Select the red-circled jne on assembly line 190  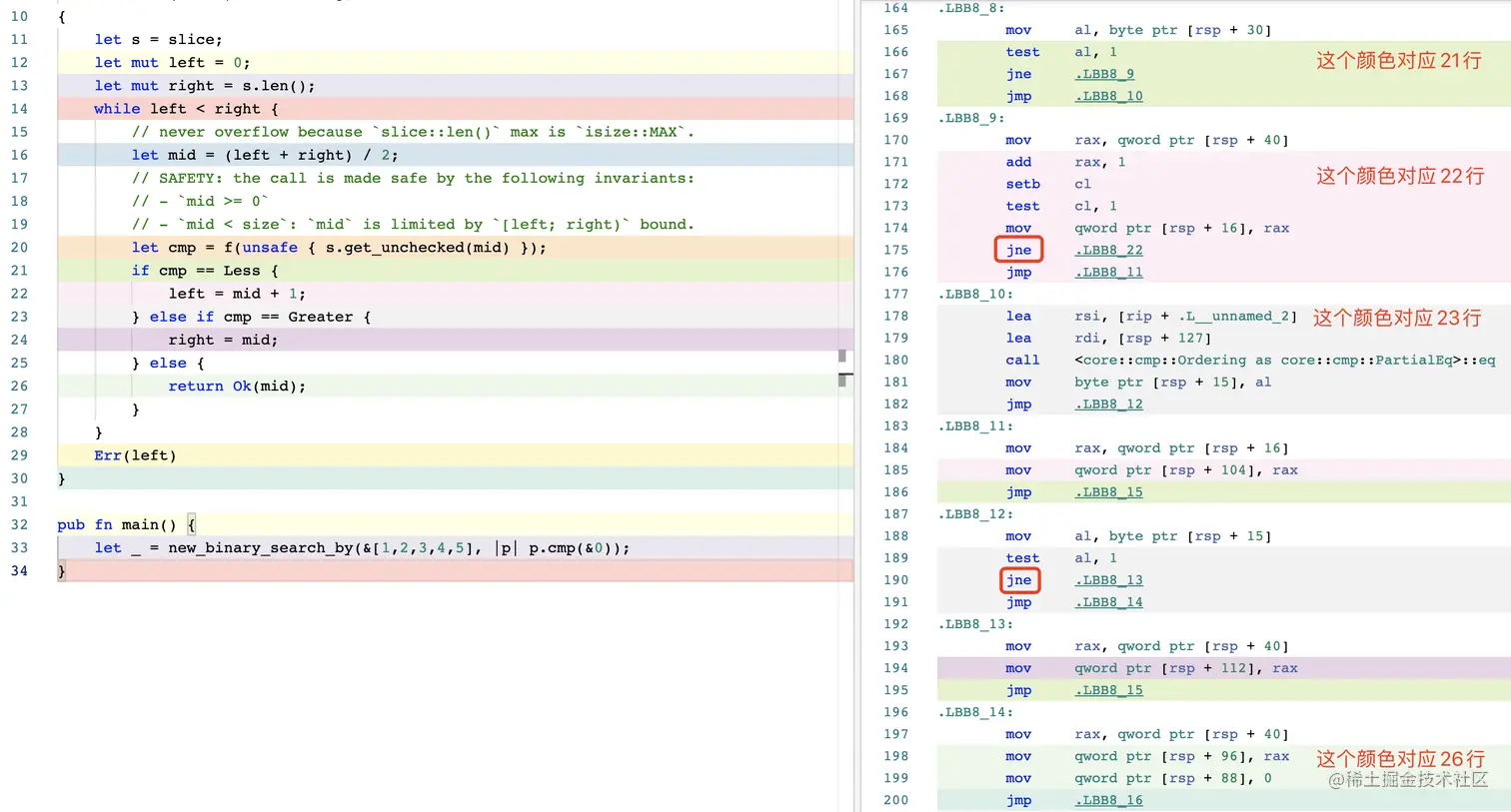pyautogui.click(x=1018, y=580)
